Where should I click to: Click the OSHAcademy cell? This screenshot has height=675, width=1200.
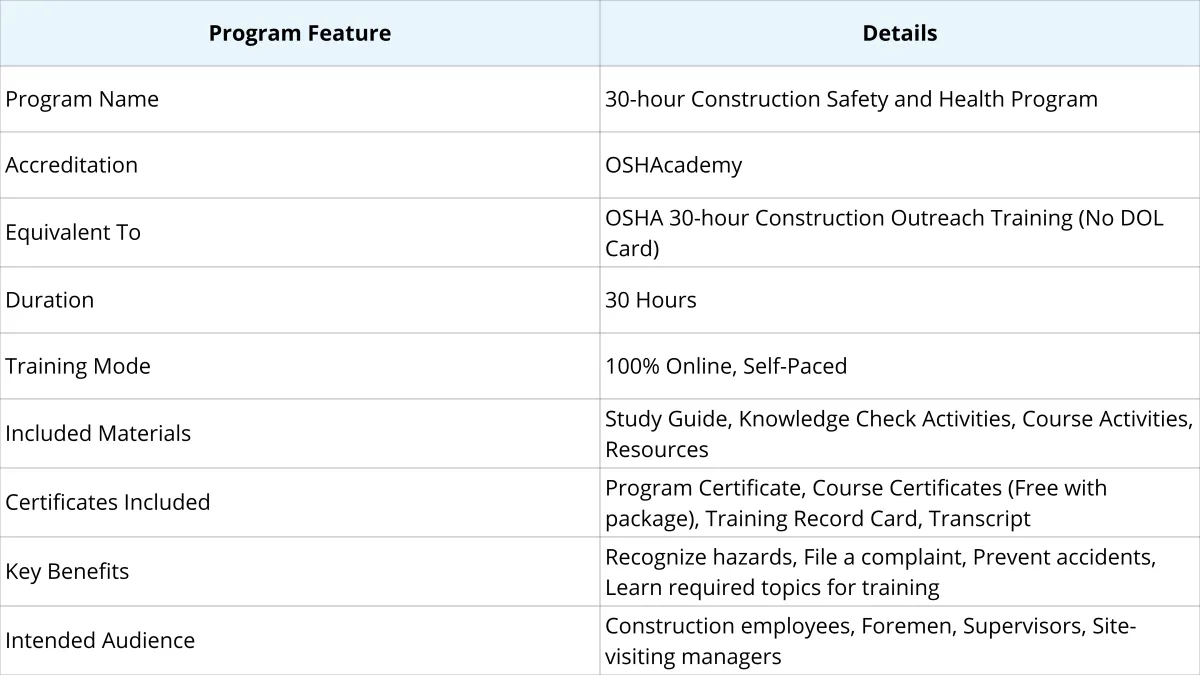pos(900,165)
